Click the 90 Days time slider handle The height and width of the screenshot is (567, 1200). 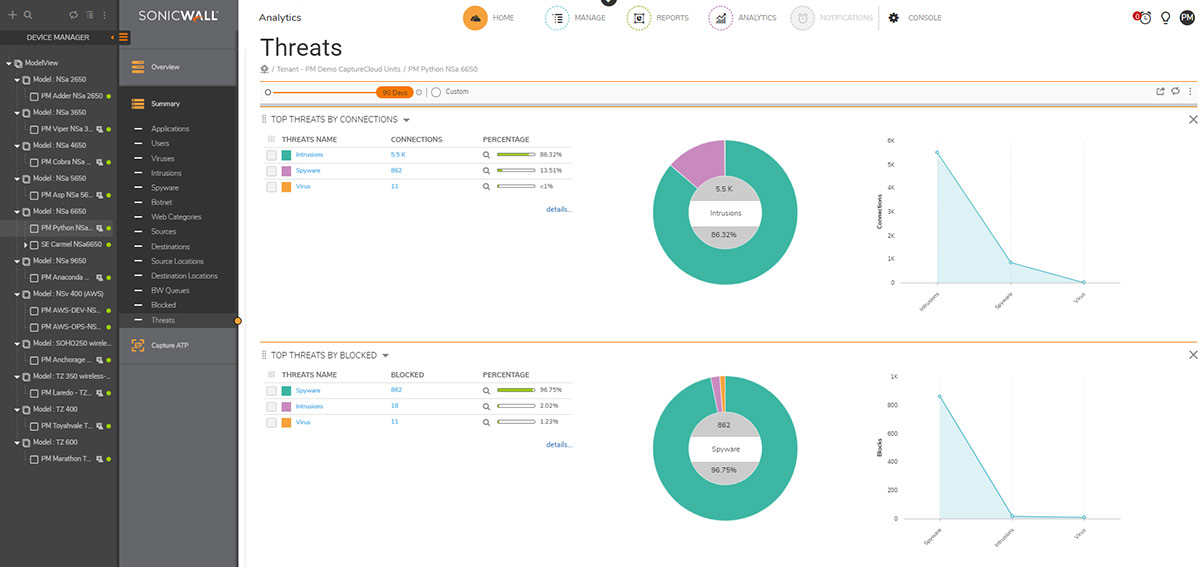[x=395, y=92]
